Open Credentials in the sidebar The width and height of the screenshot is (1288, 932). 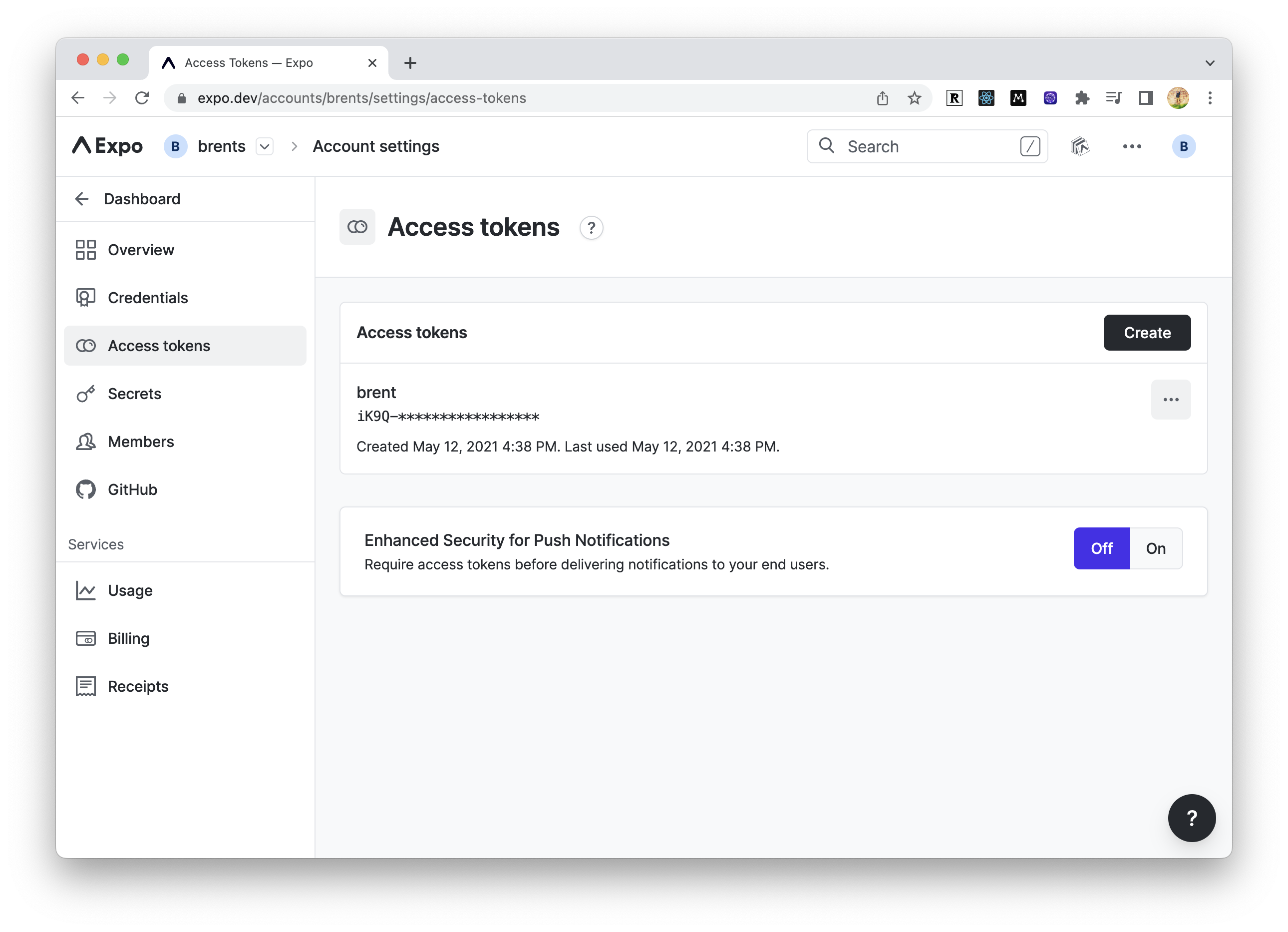coord(185,298)
